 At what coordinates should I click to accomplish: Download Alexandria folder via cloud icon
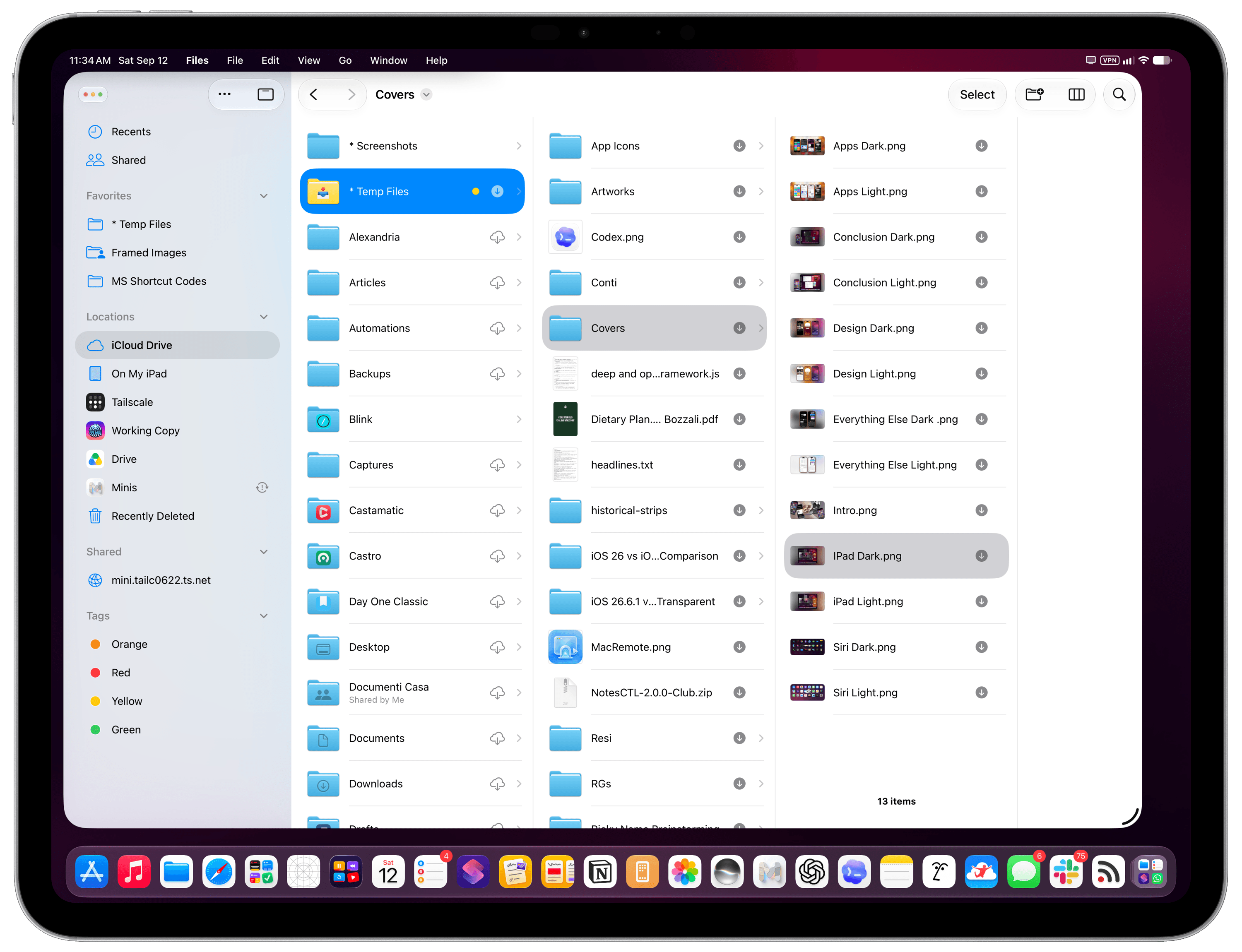[x=497, y=237]
